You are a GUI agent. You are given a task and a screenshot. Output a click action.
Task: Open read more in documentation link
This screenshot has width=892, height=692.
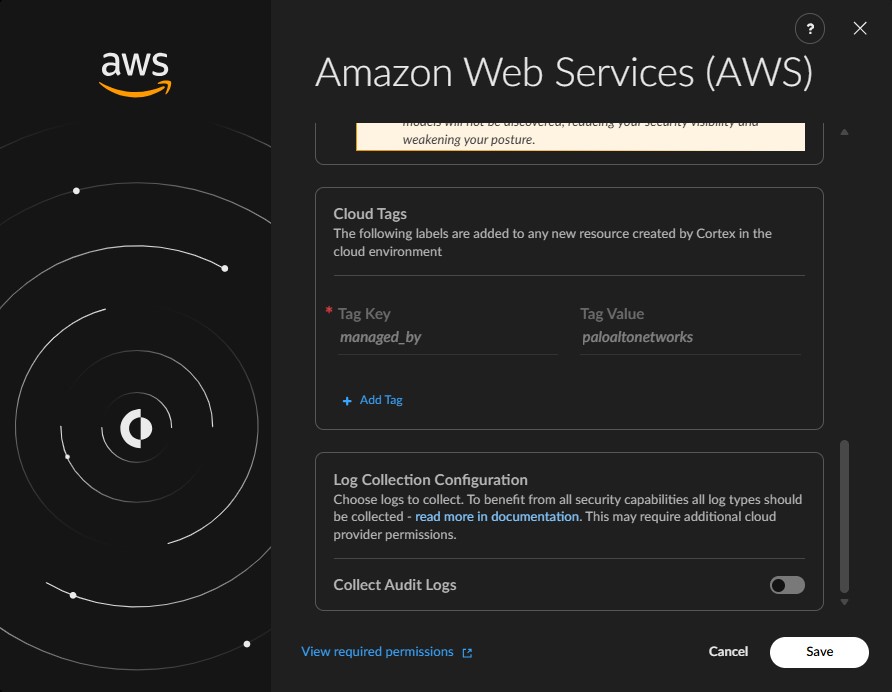498,517
